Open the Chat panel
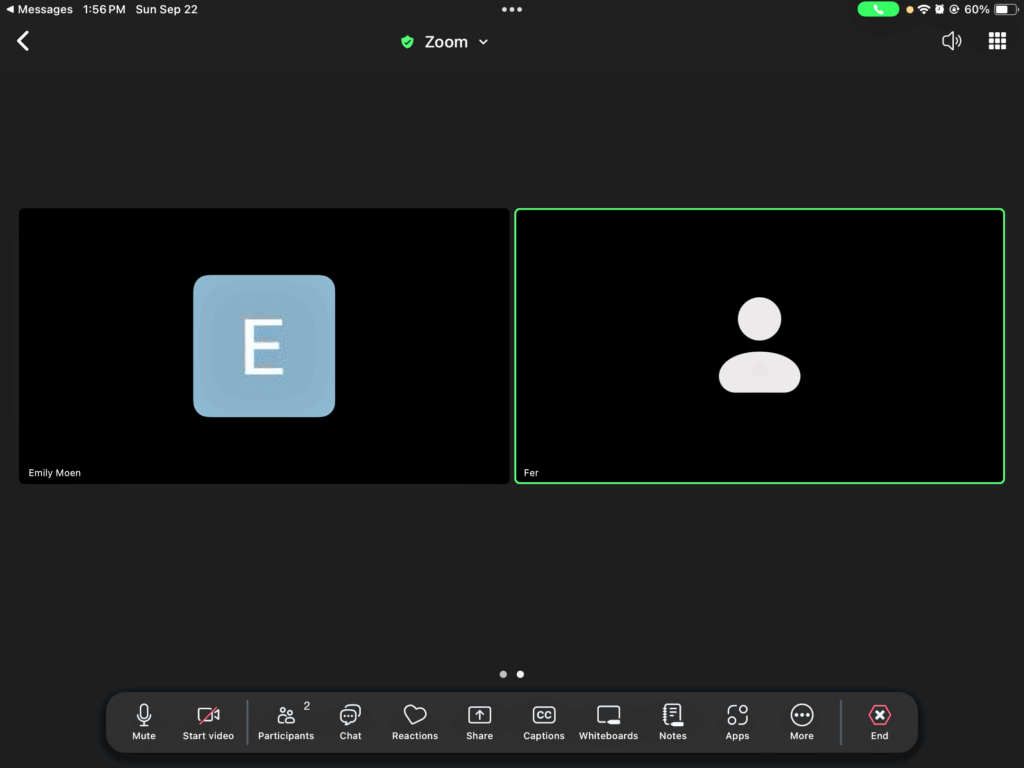Viewport: 1024px width, 768px height. tap(350, 722)
